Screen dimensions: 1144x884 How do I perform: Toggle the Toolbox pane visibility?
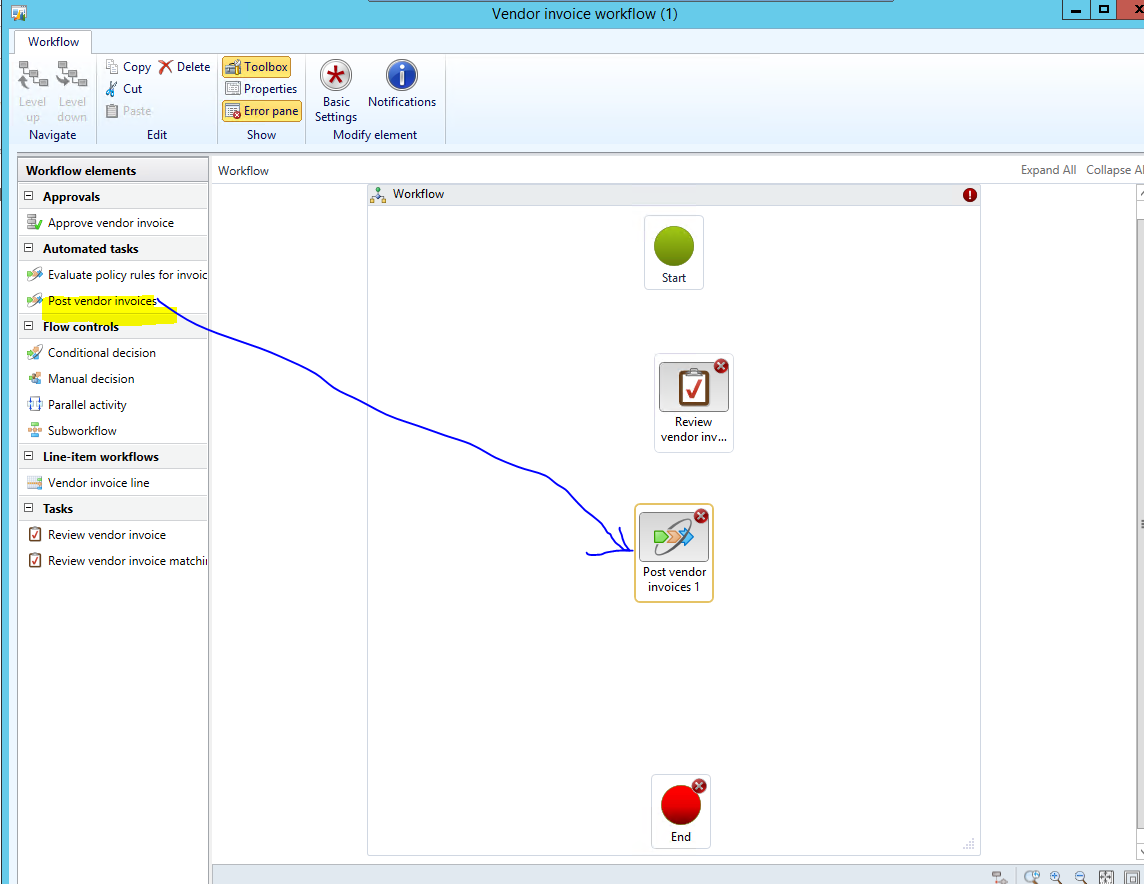(x=257, y=67)
